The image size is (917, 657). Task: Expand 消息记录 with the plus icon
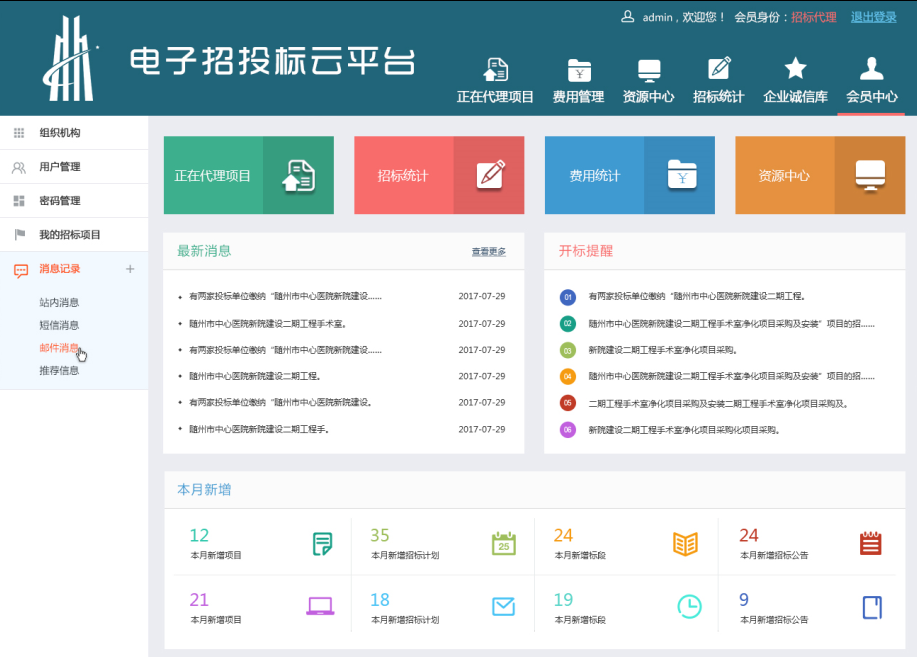(130, 269)
